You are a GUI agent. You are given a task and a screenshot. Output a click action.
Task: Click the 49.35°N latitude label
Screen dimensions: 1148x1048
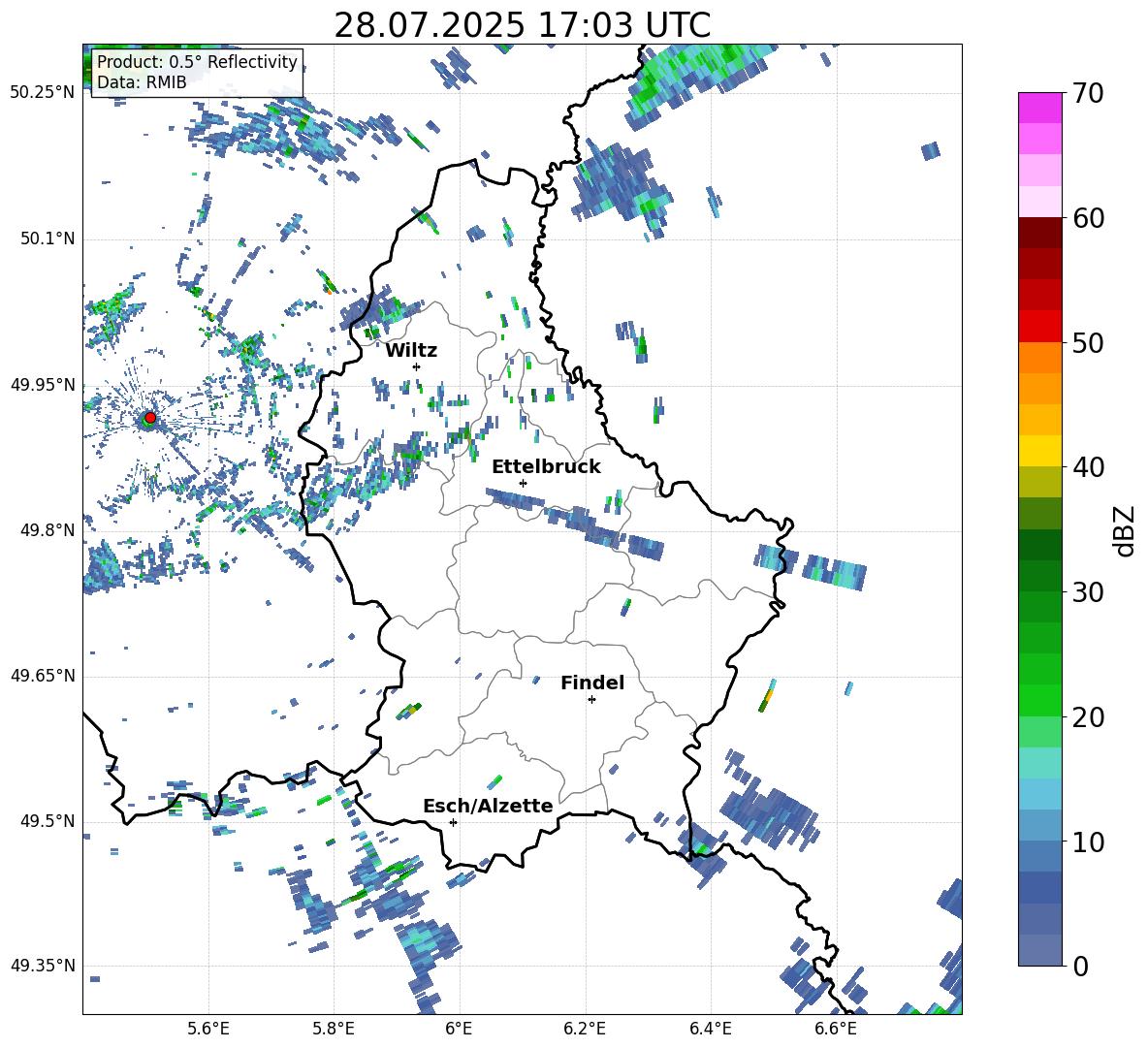point(43,966)
